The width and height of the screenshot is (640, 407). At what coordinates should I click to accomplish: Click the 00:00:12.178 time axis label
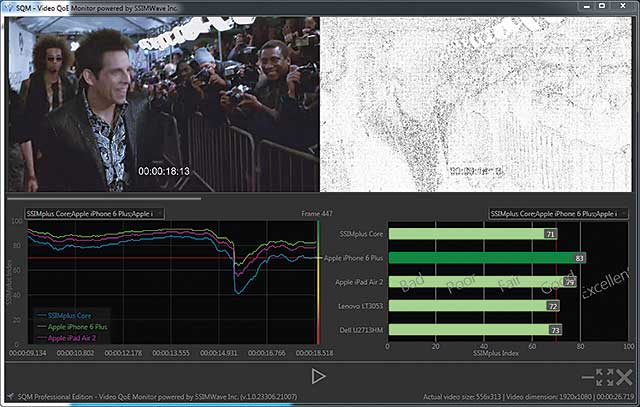tap(123, 353)
